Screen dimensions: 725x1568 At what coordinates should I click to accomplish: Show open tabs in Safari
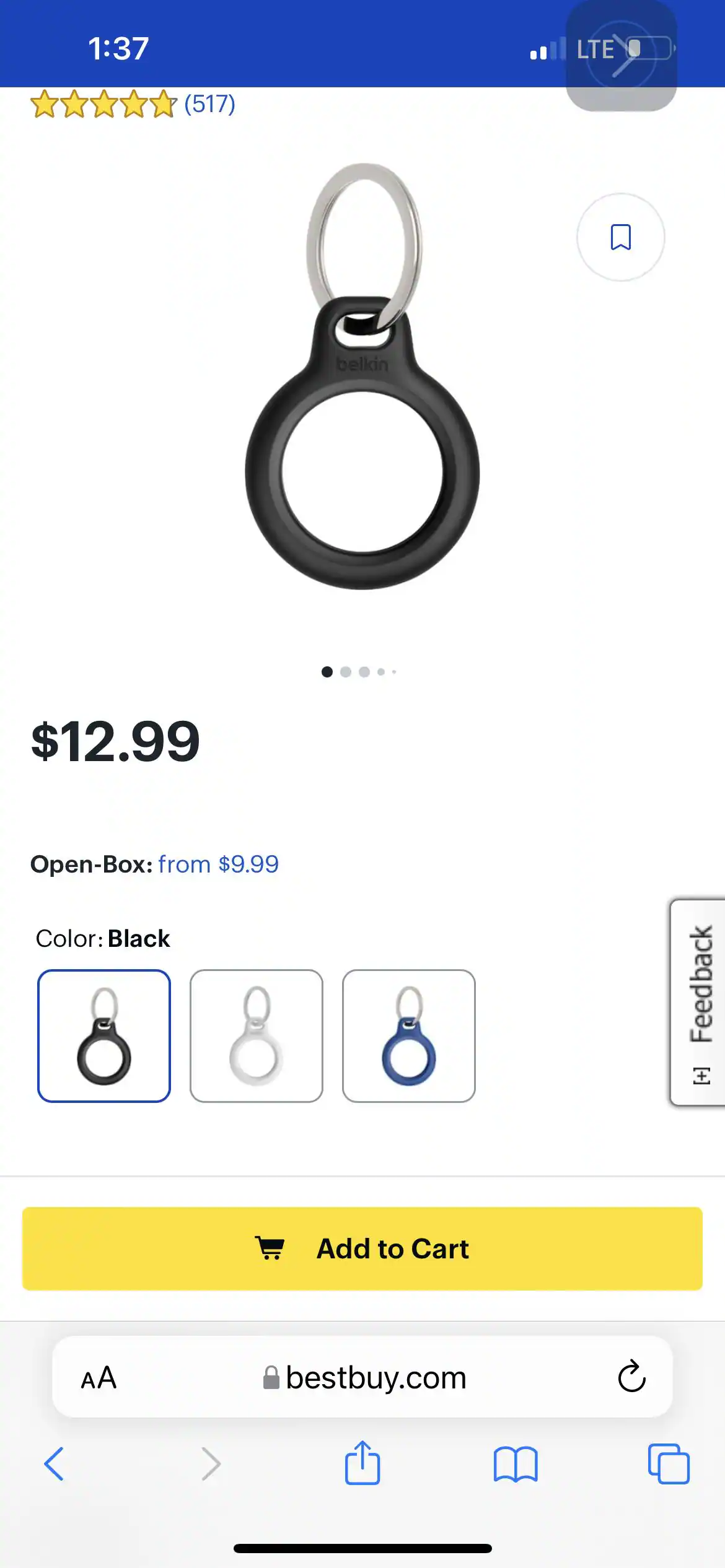669,1464
